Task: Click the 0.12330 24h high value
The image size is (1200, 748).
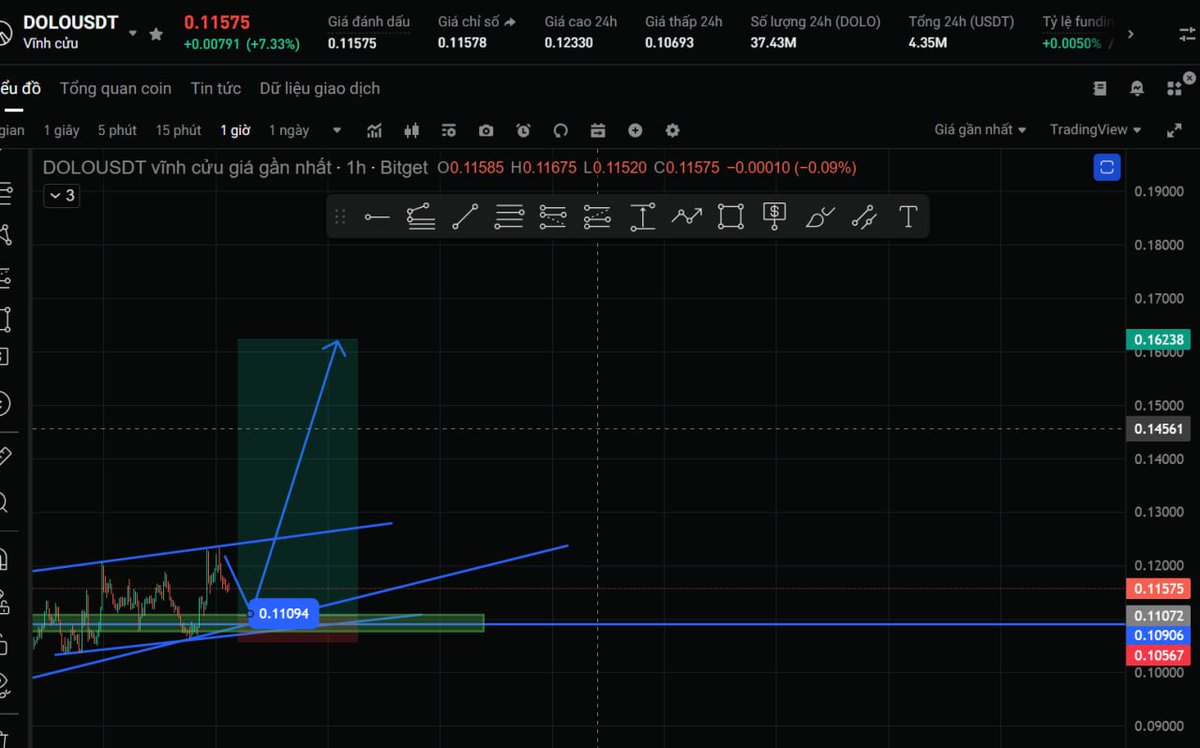Action: pyautogui.click(x=568, y=43)
